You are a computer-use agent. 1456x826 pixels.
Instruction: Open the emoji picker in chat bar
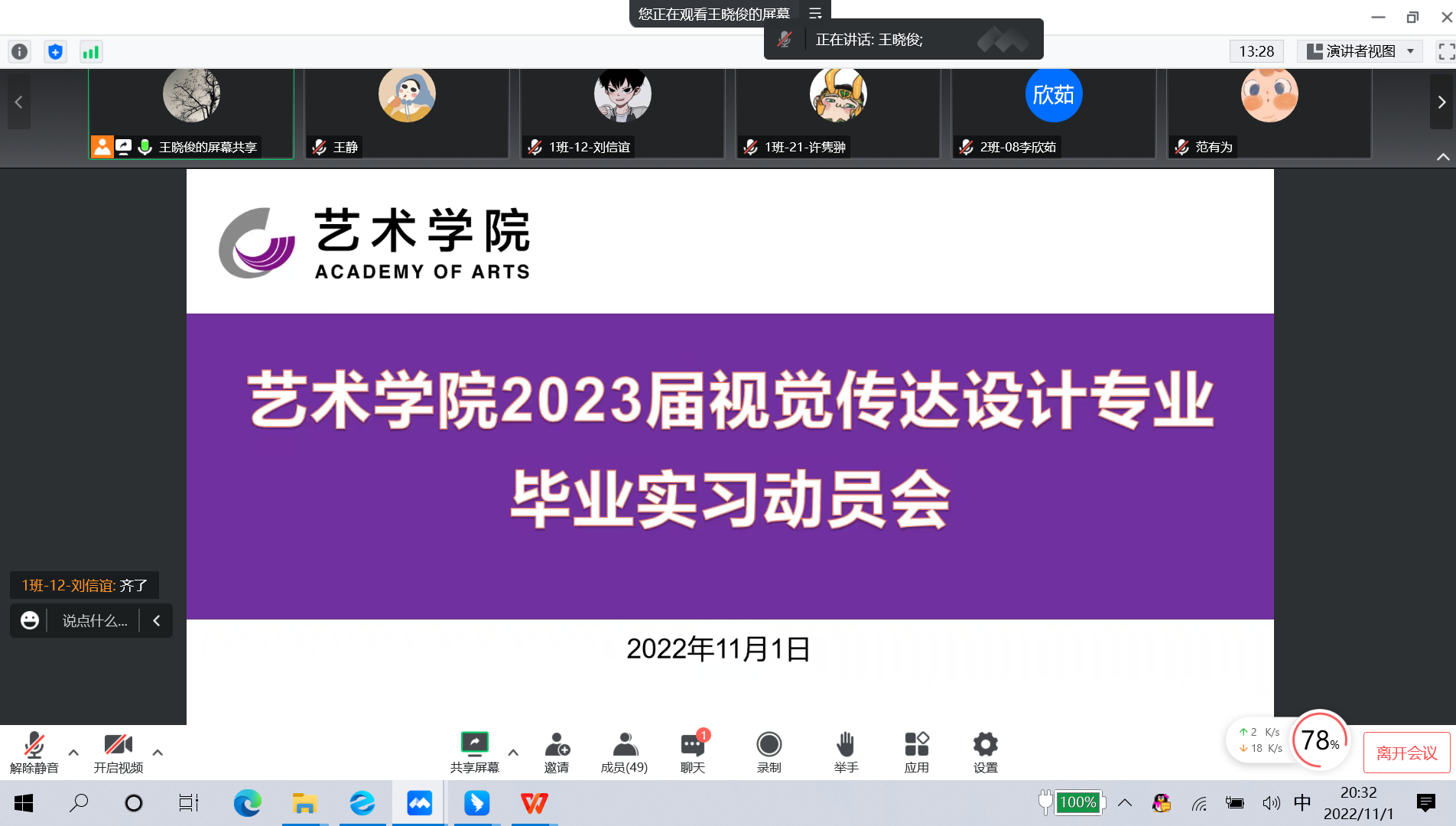(x=30, y=620)
